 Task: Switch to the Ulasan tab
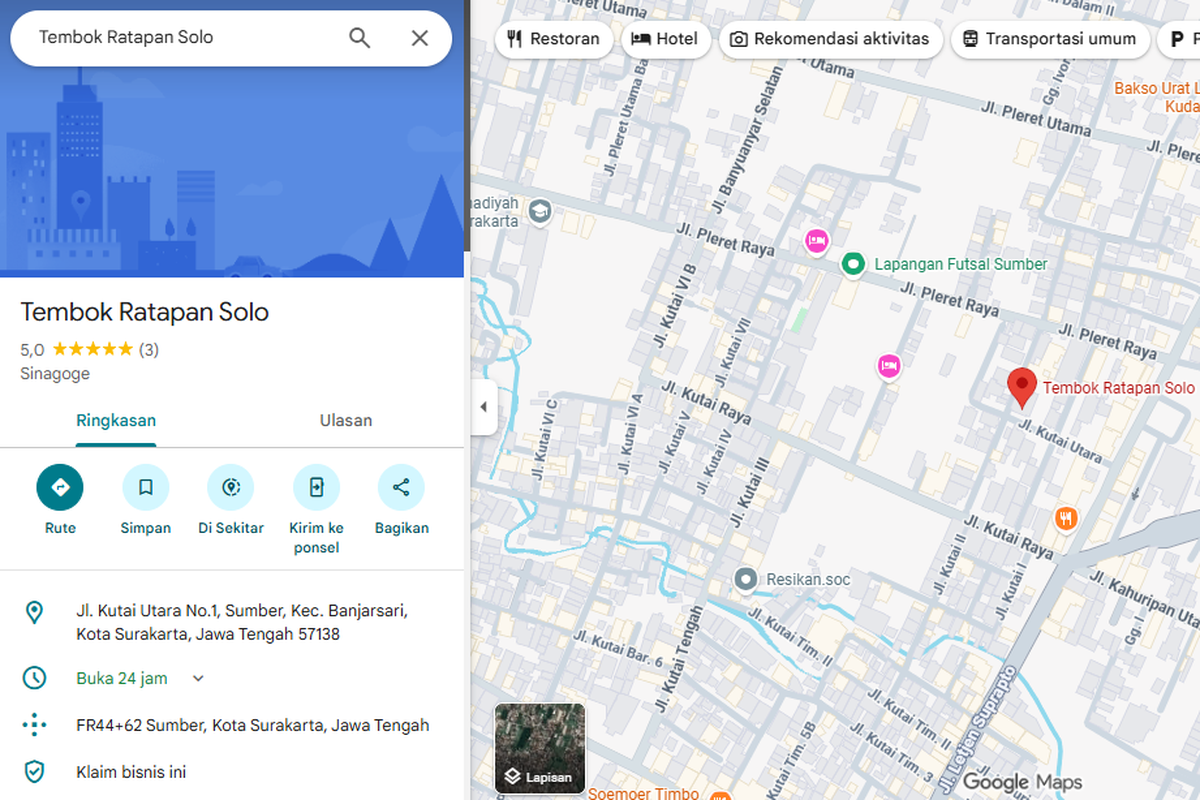(x=346, y=420)
